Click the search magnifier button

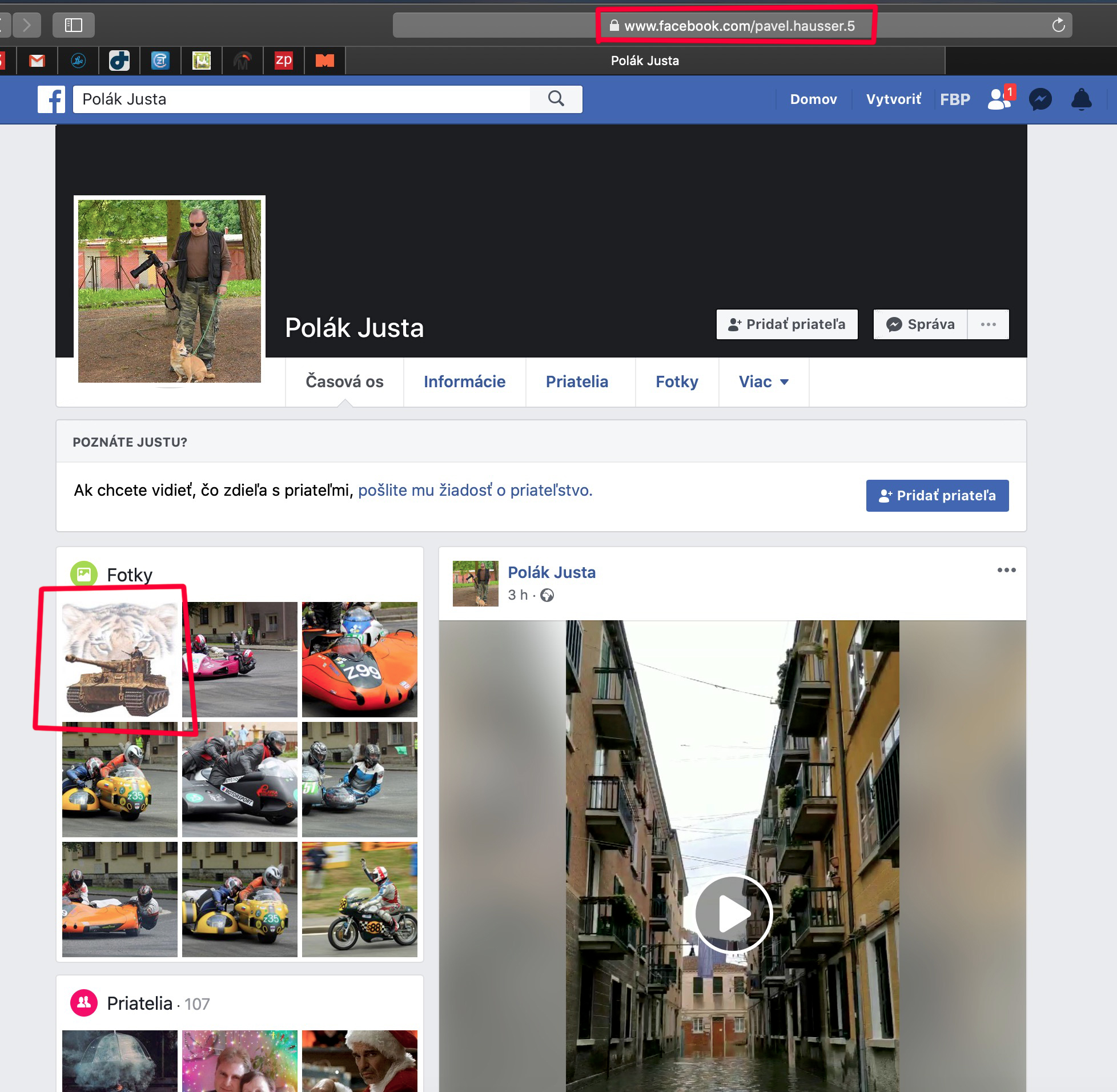556,99
